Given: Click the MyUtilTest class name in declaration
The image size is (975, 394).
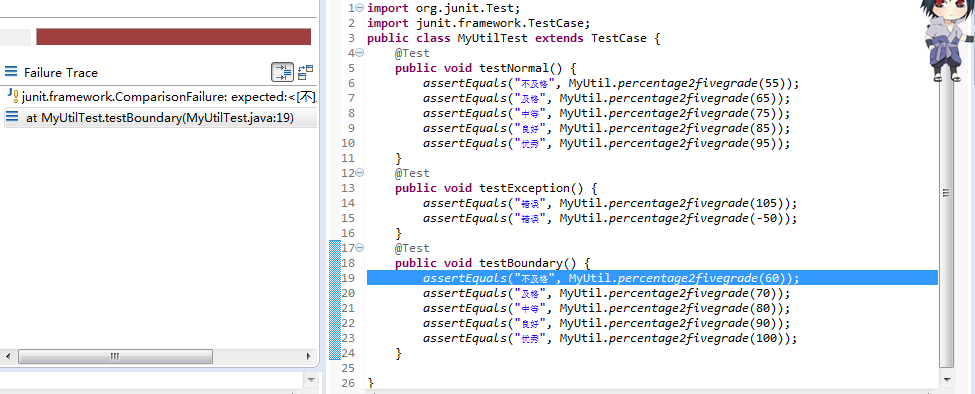Looking at the screenshot, I should tap(492, 38).
